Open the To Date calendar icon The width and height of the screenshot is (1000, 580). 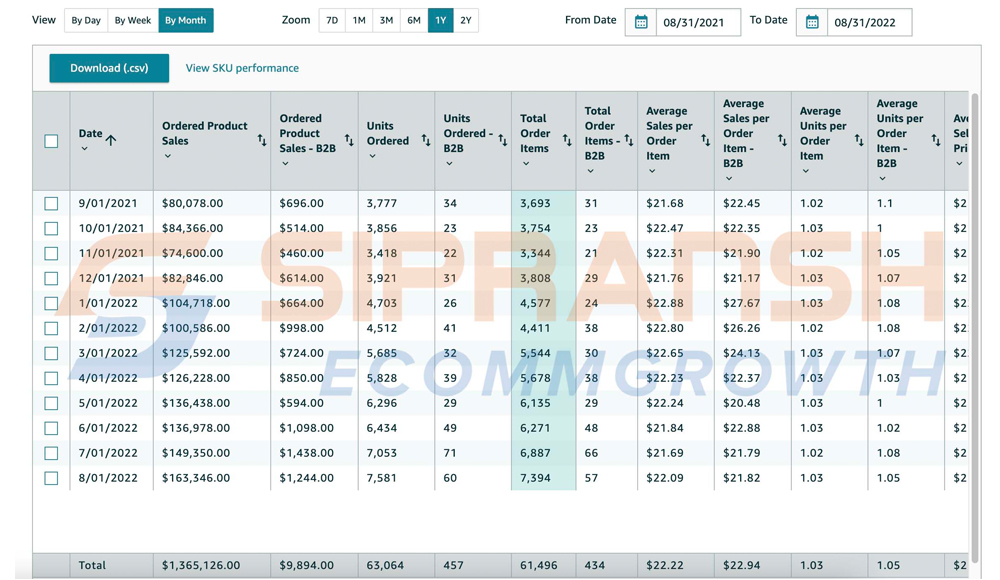pos(812,22)
